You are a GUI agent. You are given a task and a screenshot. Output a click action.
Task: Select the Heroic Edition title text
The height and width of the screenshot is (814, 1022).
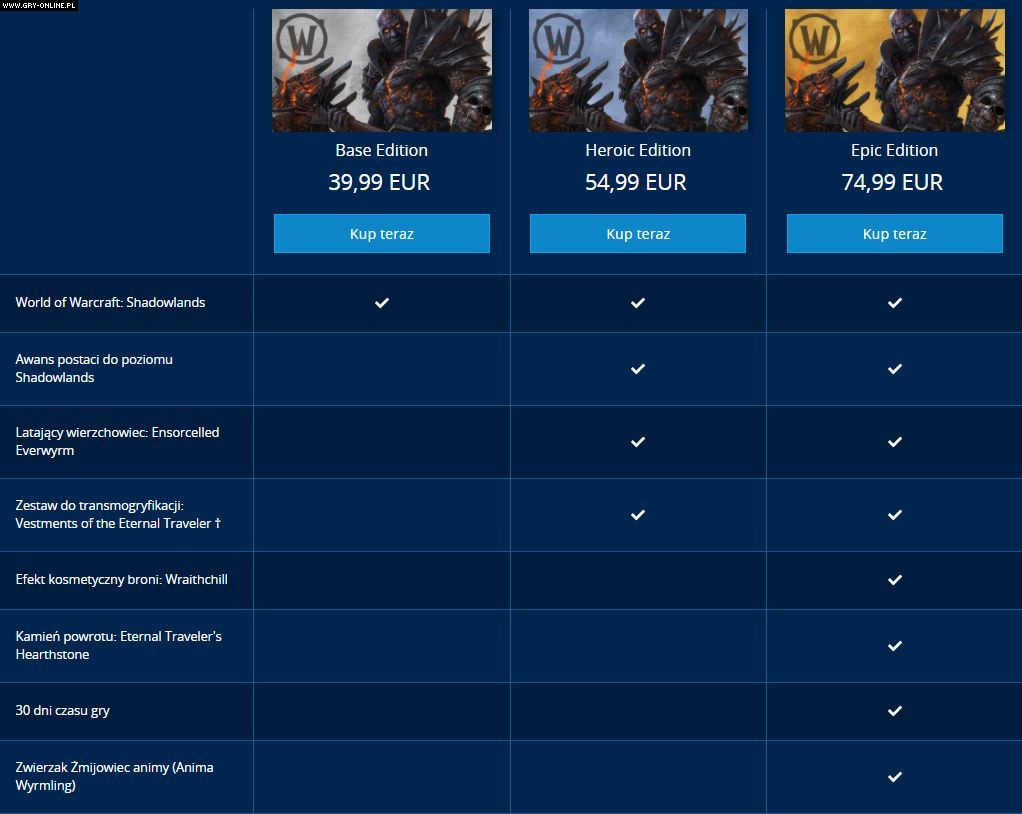point(638,150)
